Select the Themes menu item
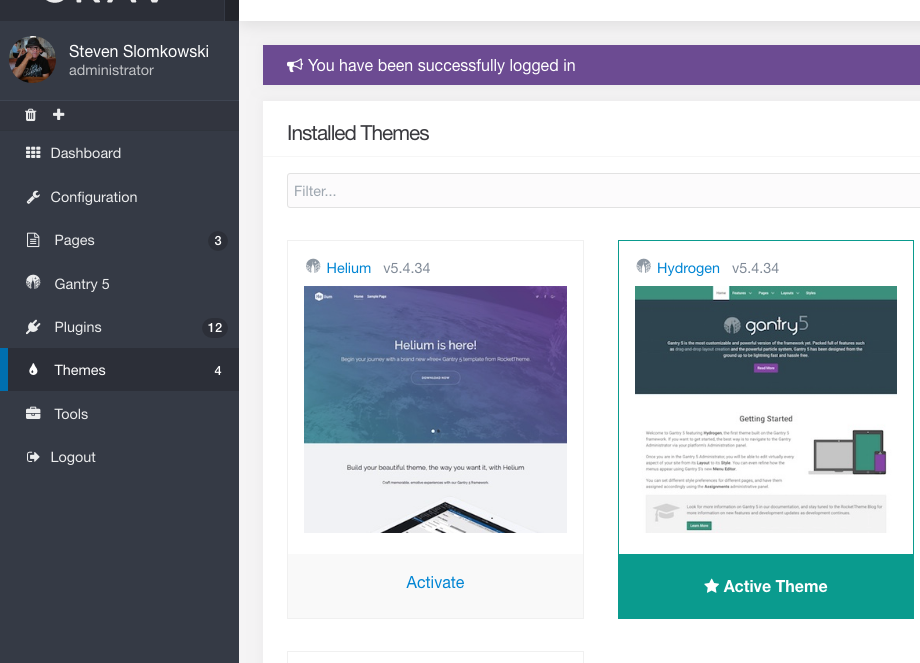This screenshot has height=663, width=920. [120, 370]
